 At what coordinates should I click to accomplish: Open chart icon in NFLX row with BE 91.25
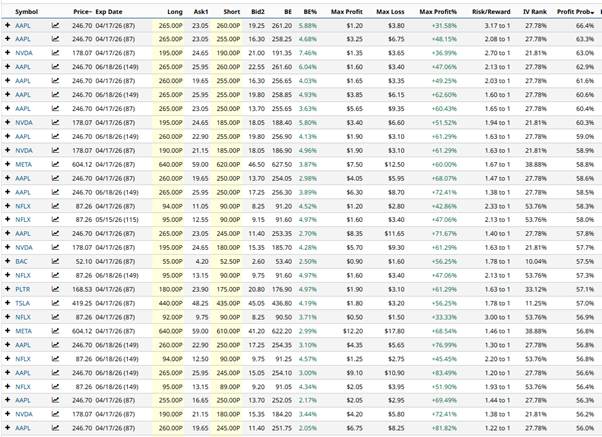[55, 359]
